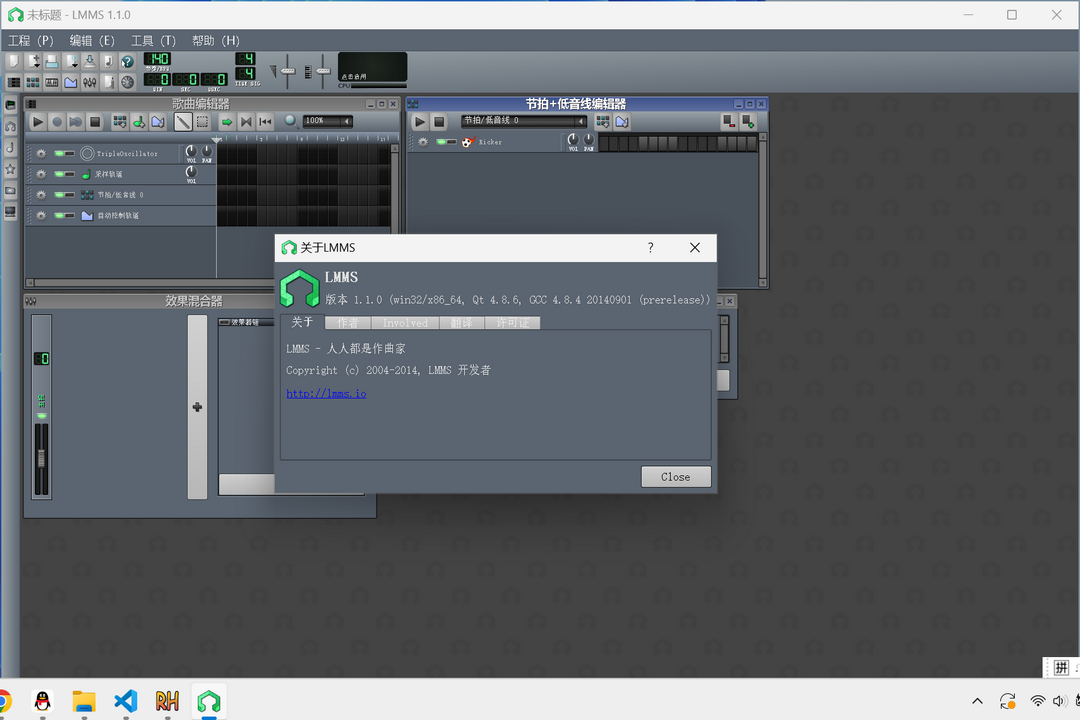Image resolution: width=1080 pixels, height=720 pixels.
Task: Open the piano roll from main toolbar
Action: pos(52,82)
